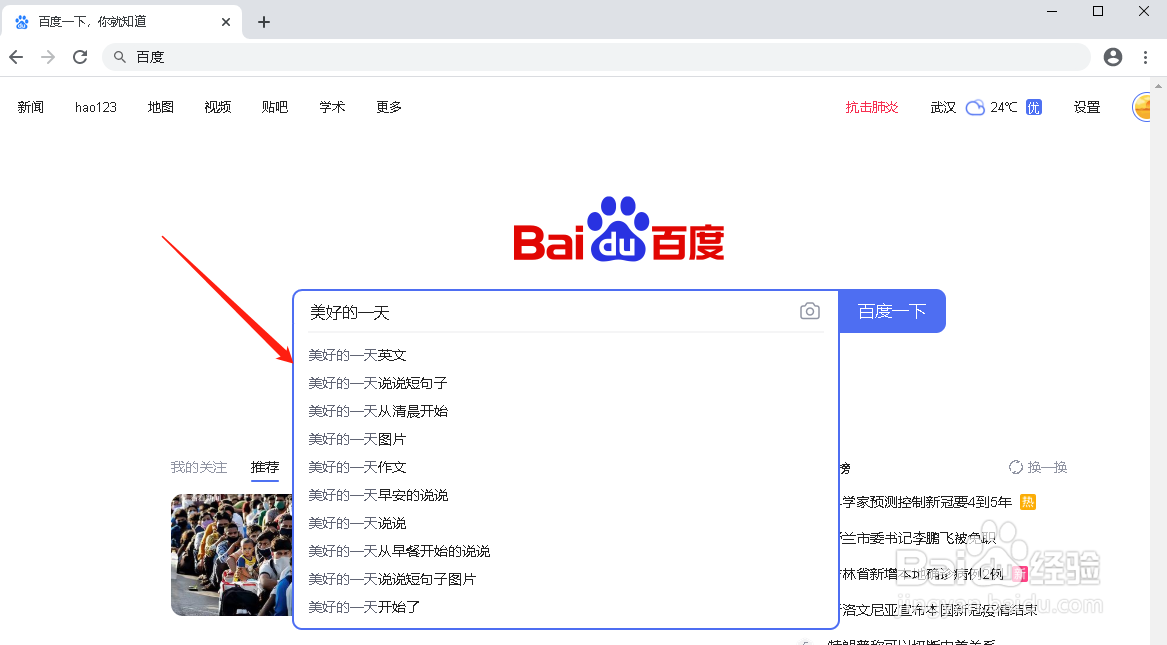Select suggestion 美好的一天从清晨开始
This screenshot has width=1167, height=645.
click(378, 411)
